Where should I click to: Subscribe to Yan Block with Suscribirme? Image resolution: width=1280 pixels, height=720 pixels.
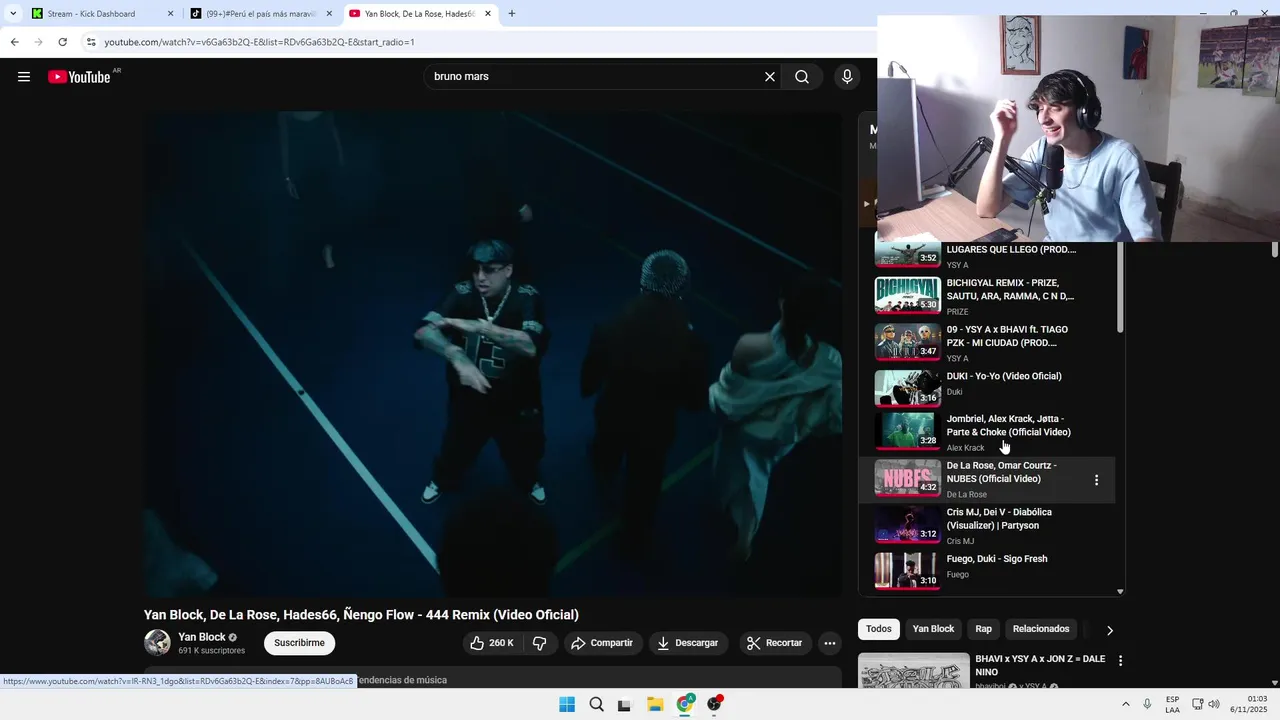pos(299,643)
